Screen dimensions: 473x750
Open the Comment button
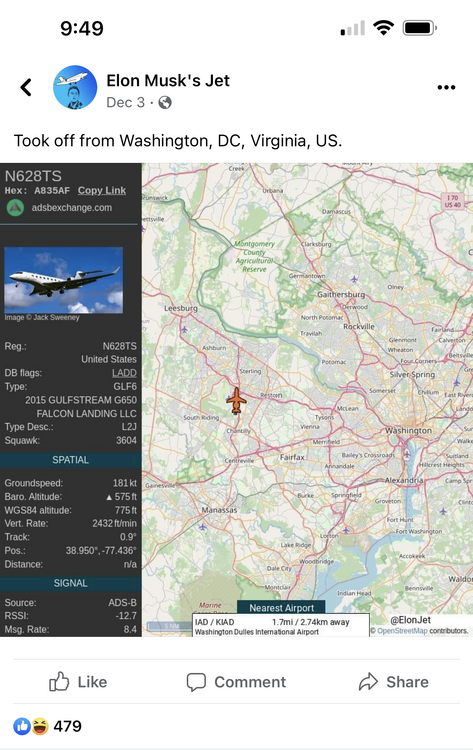(x=236, y=682)
